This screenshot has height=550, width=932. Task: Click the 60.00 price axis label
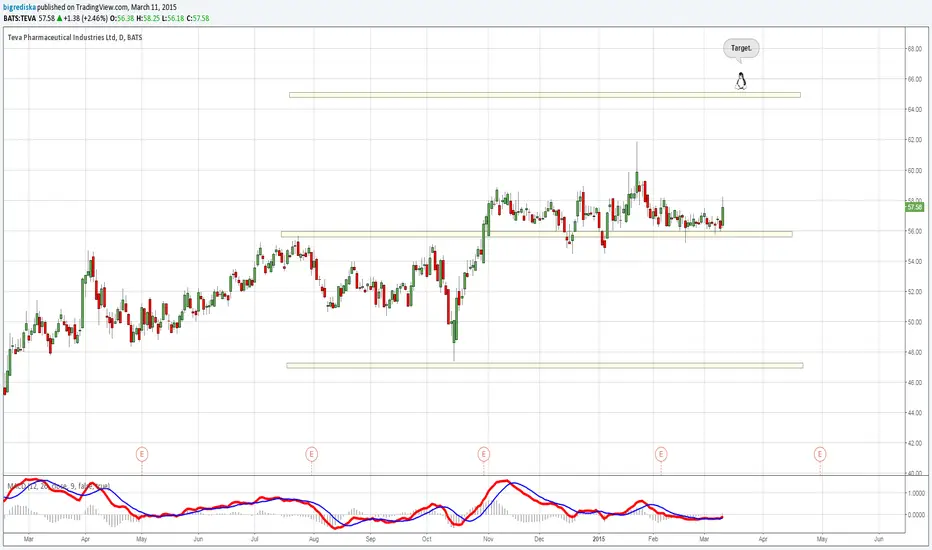915,171
